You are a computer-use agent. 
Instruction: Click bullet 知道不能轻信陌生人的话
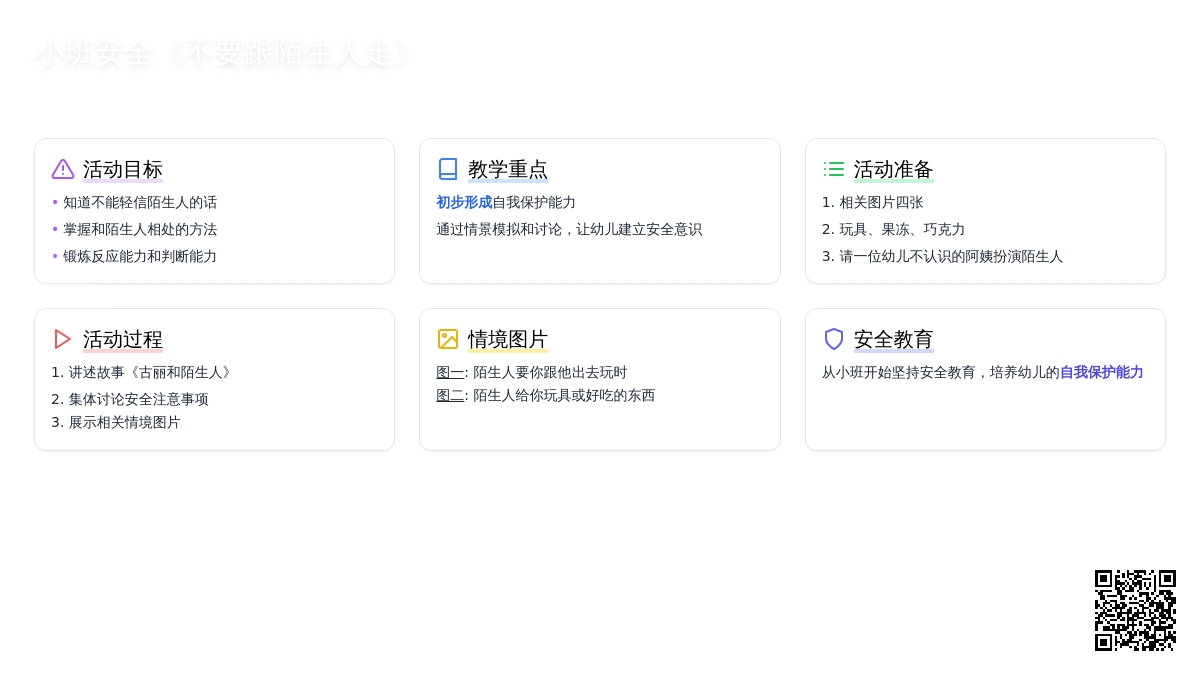pyautogui.click(x=140, y=202)
